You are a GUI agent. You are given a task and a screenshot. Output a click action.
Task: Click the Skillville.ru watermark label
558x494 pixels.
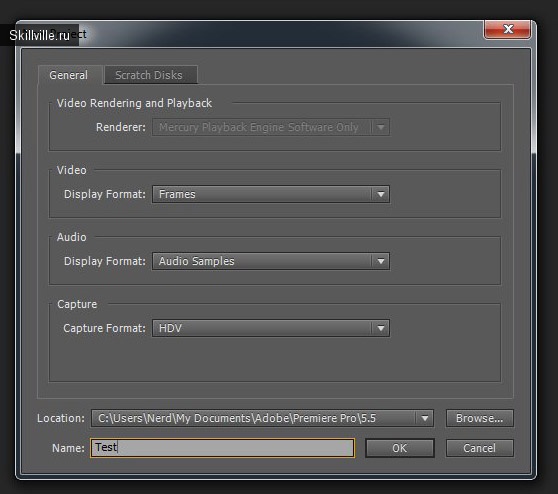point(39,35)
